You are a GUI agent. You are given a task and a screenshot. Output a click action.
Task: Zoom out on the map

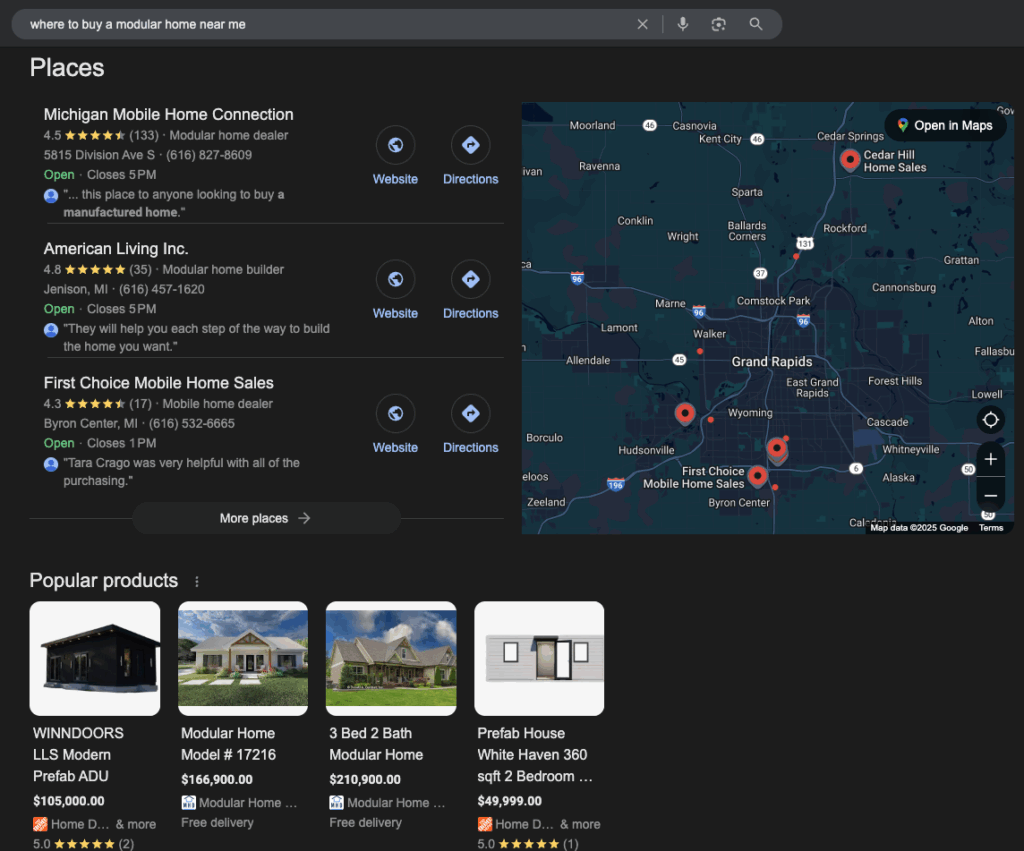click(990, 495)
